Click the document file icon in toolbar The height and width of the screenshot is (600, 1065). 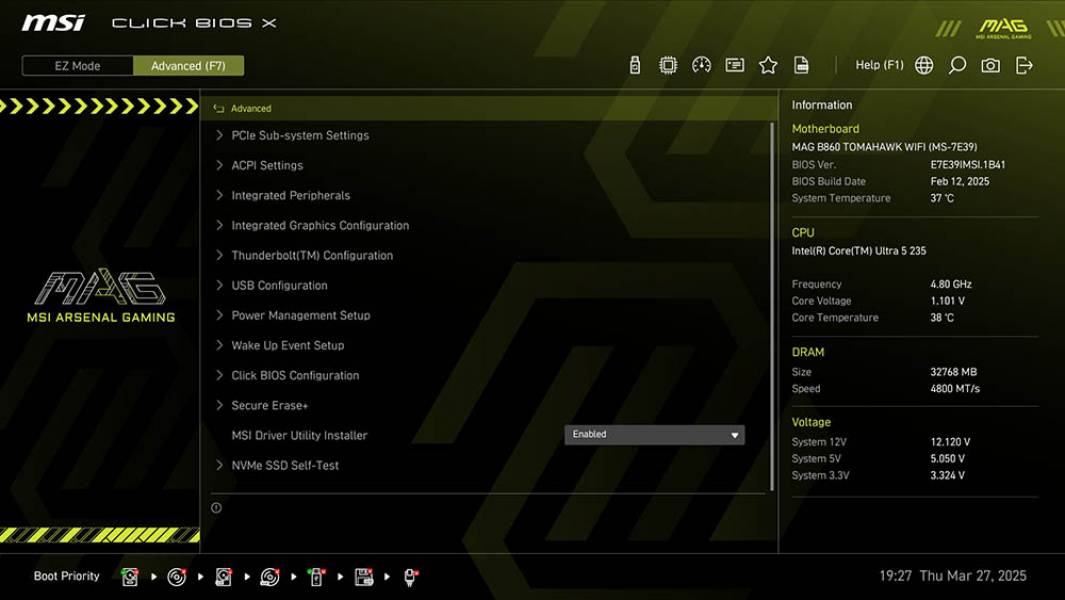[801, 65]
